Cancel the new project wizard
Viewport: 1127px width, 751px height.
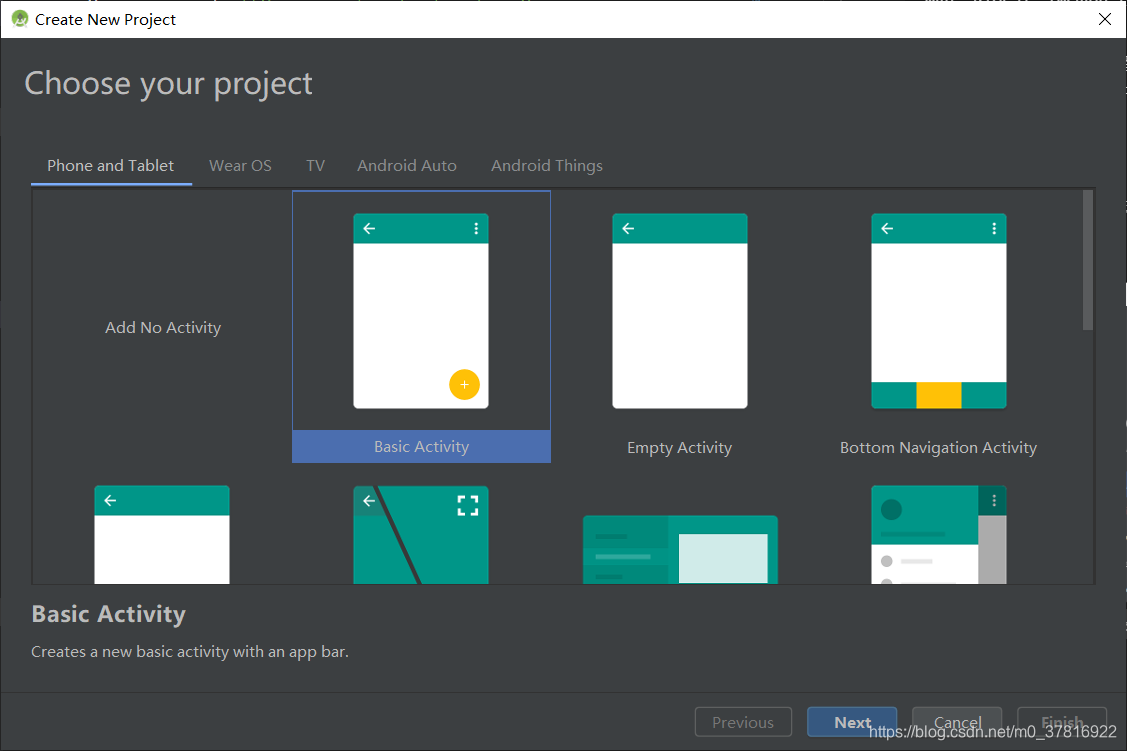(x=957, y=722)
